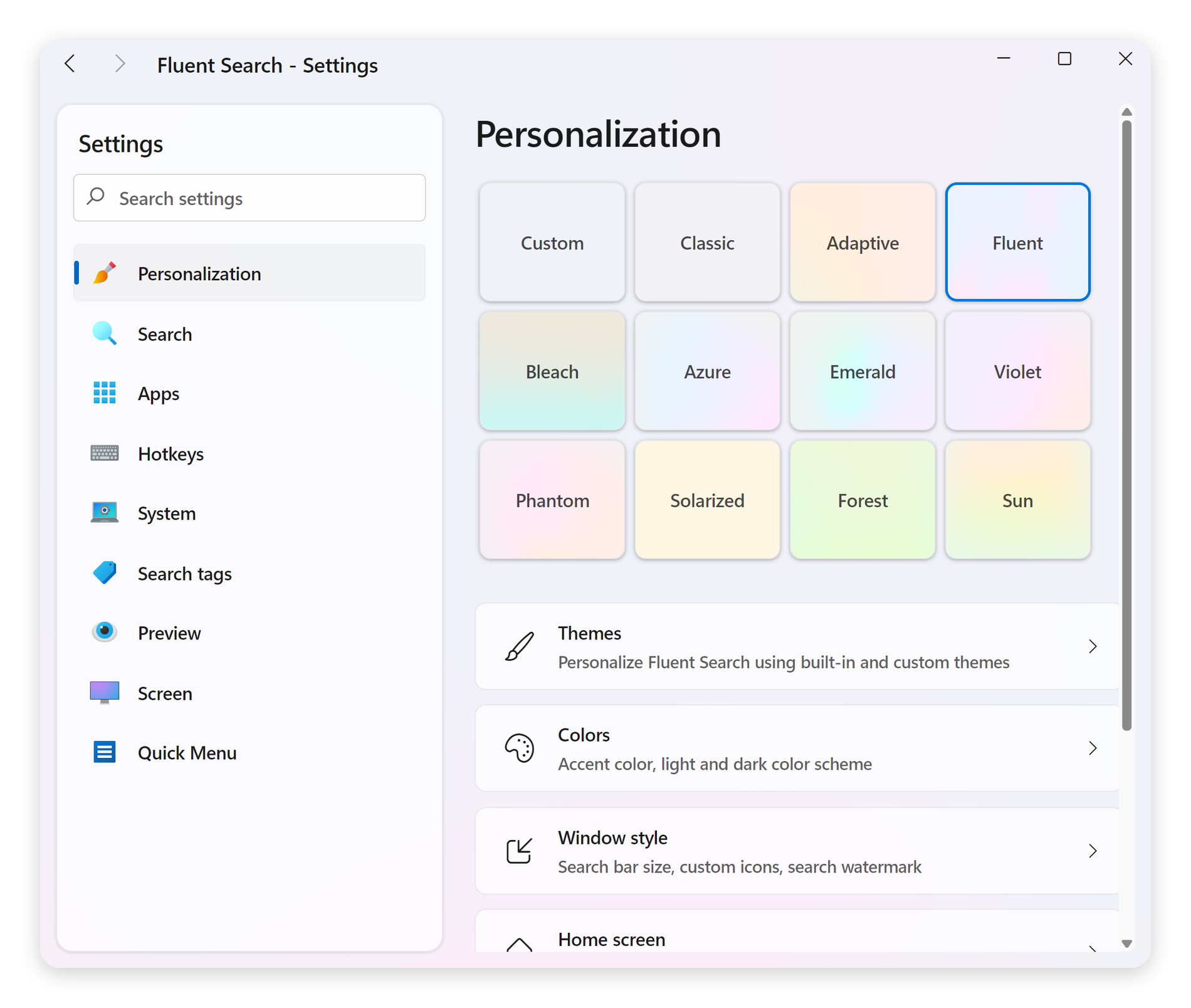The height and width of the screenshot is (1008, 1191).
Task: Click the magnifier icon in the search settings box
Action: point(96,197)
